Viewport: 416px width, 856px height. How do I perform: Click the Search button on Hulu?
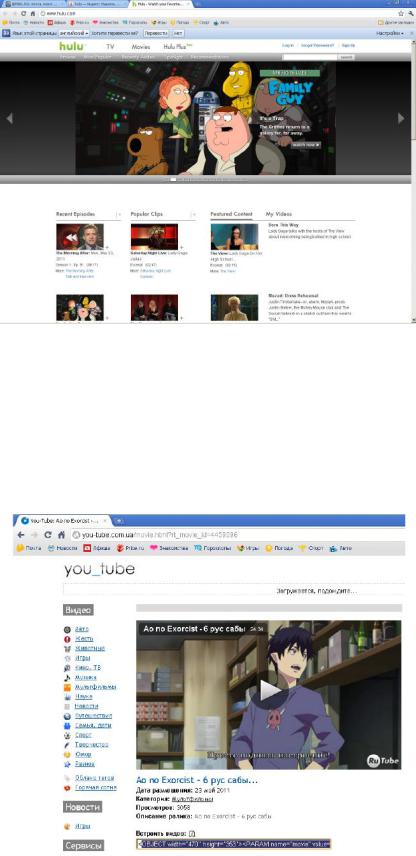pos(347,57)
